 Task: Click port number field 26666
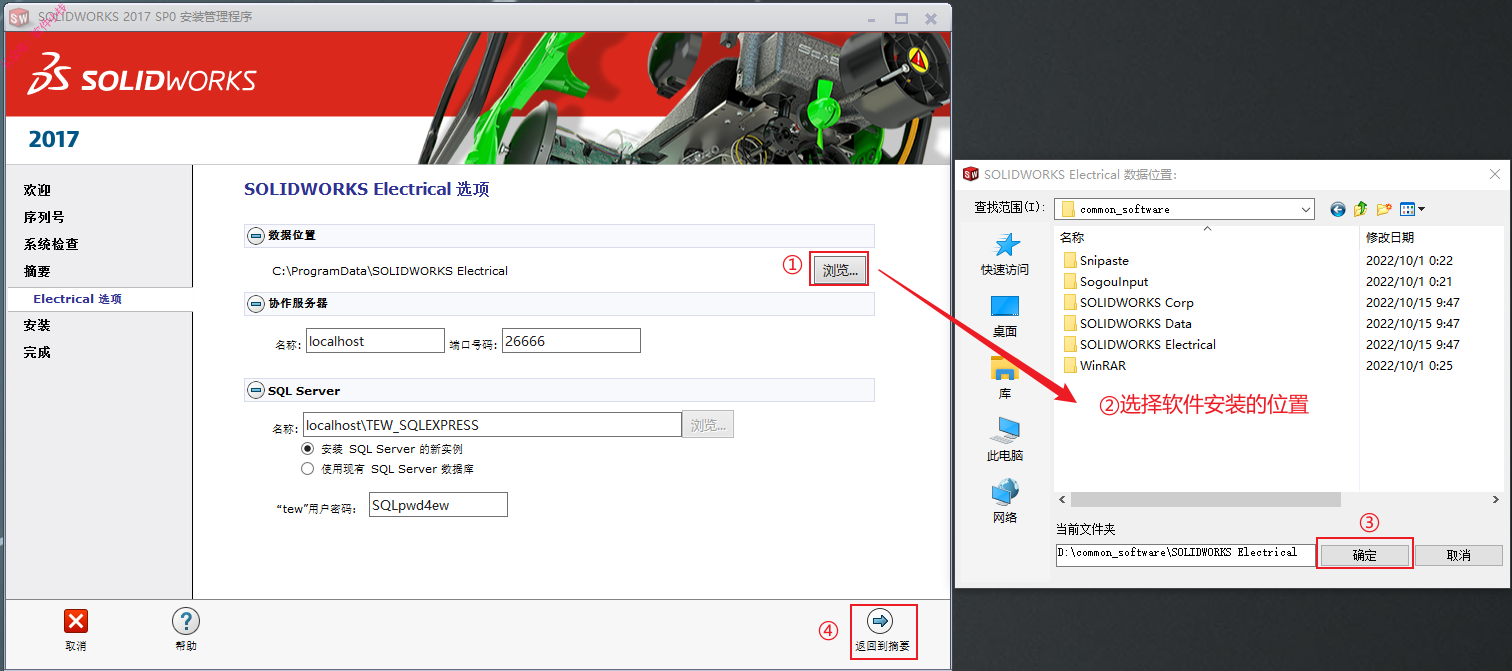click(571, 341)
